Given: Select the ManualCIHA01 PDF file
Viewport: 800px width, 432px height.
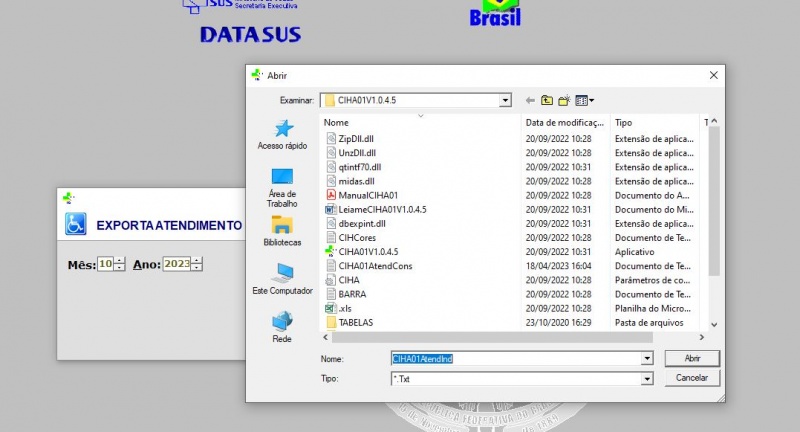Looking at the screenshot, I should pos(368,195).
